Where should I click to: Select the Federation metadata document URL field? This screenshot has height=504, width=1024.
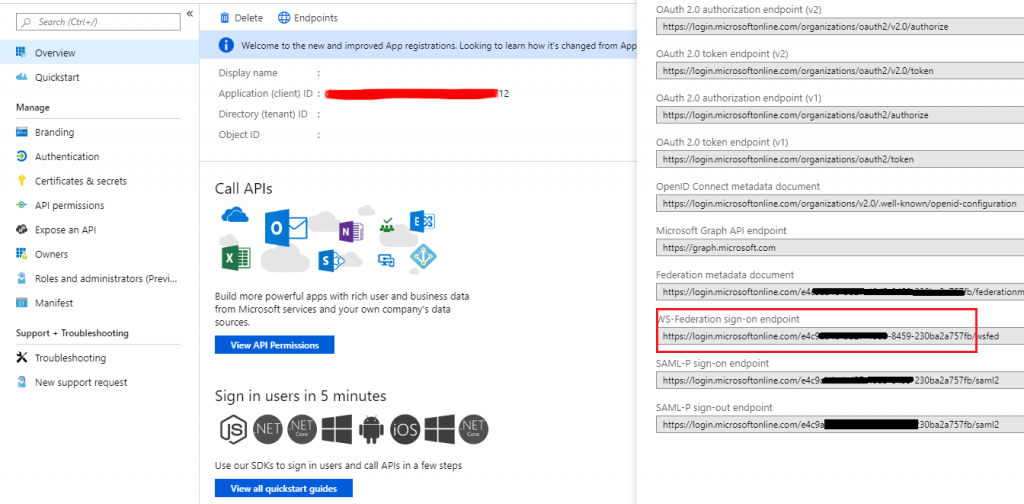point(840,292)
